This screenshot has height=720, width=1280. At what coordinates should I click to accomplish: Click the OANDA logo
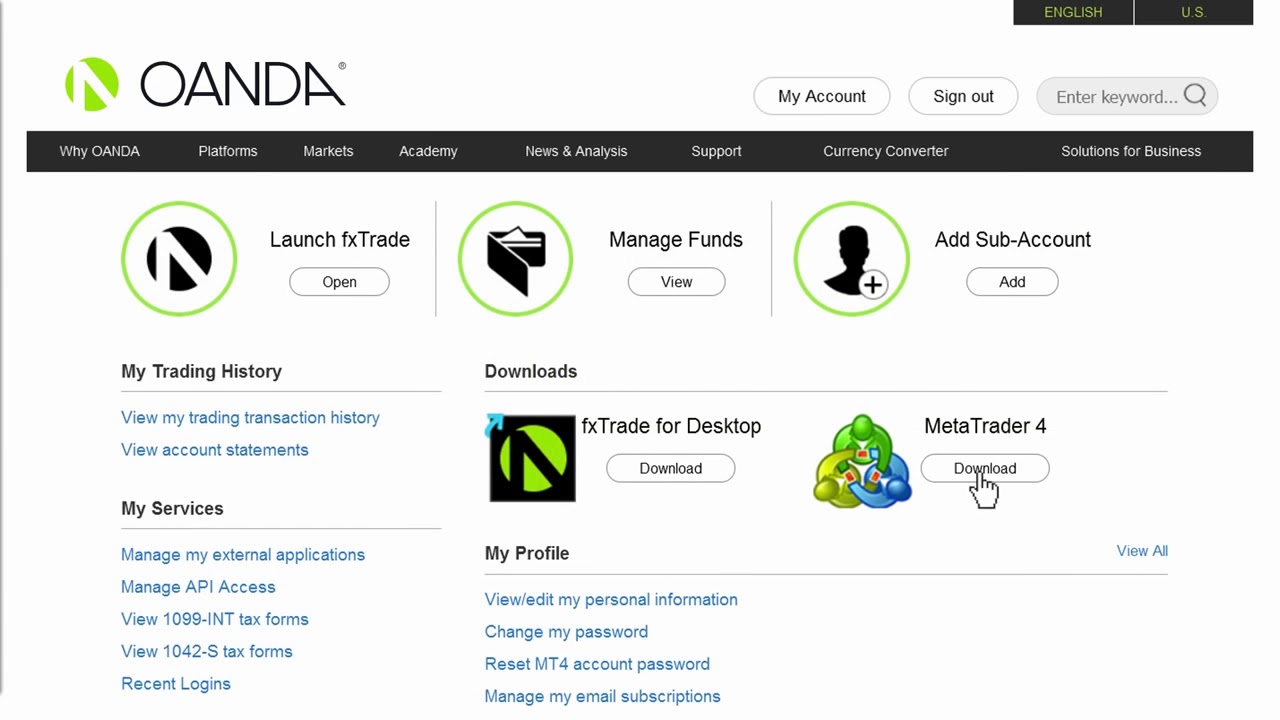205,84
